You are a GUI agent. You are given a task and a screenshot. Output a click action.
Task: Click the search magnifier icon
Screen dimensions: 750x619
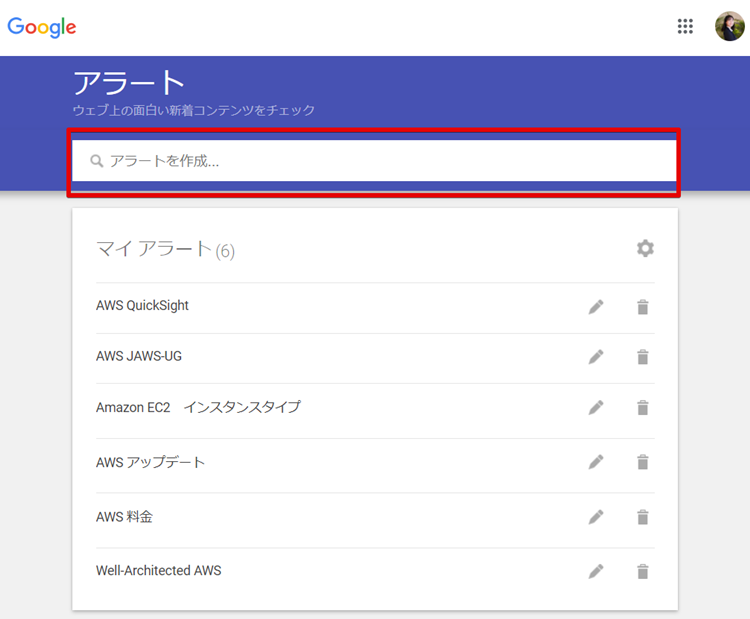pos(96,161)
